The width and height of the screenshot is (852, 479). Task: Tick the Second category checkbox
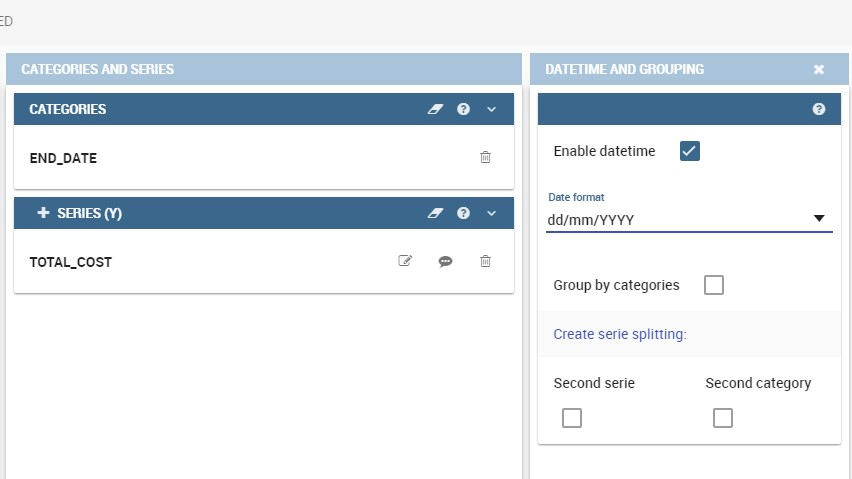(x=723, y=418)
